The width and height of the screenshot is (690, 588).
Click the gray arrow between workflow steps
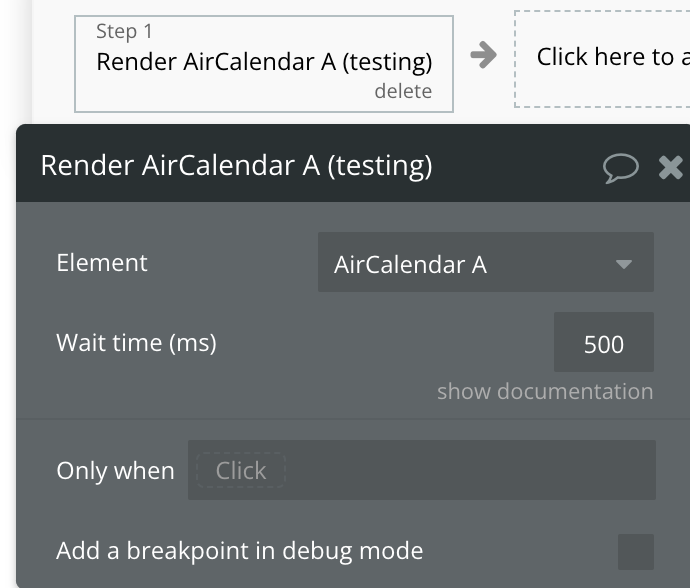[x=483, y=55]
